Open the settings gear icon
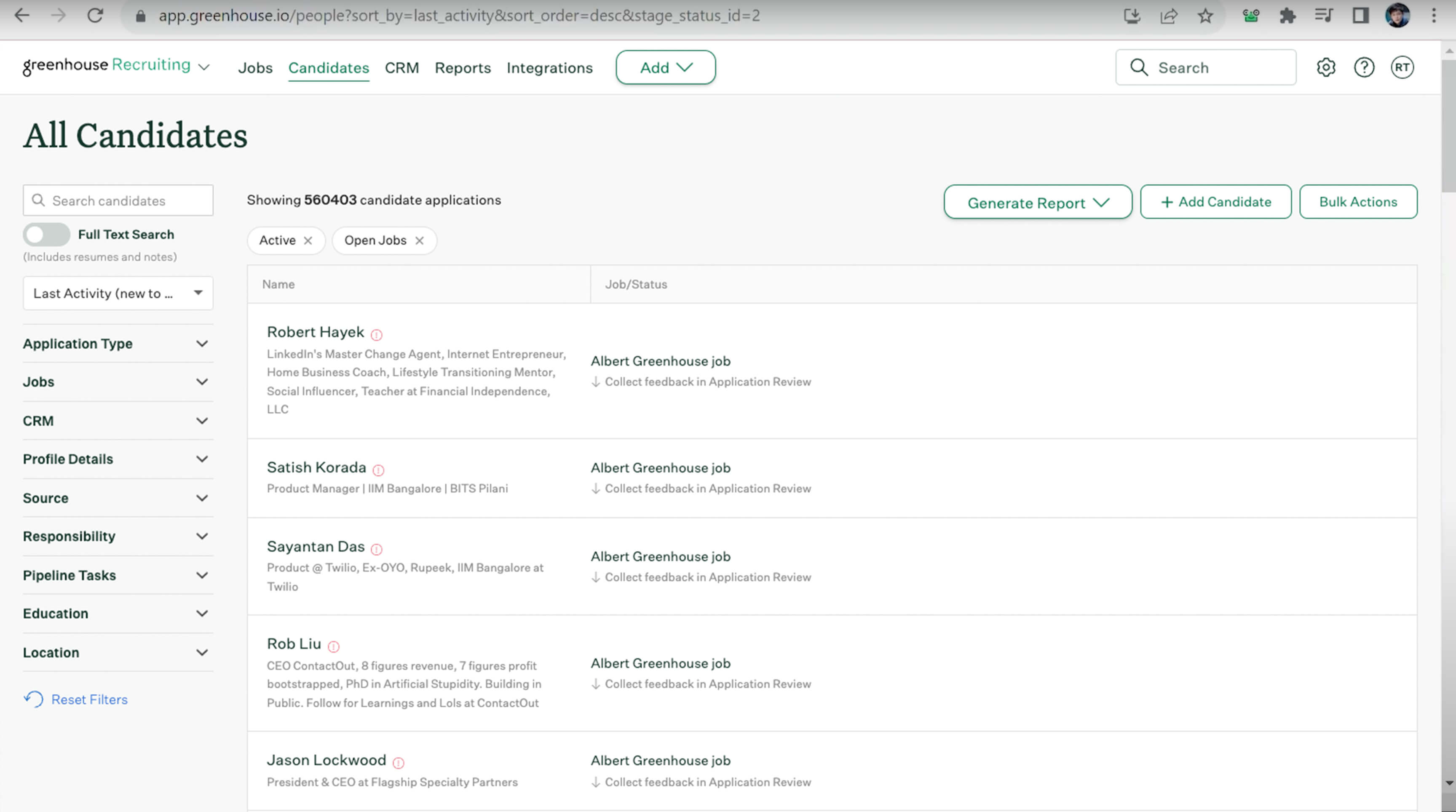 [x=1325, y=67]
